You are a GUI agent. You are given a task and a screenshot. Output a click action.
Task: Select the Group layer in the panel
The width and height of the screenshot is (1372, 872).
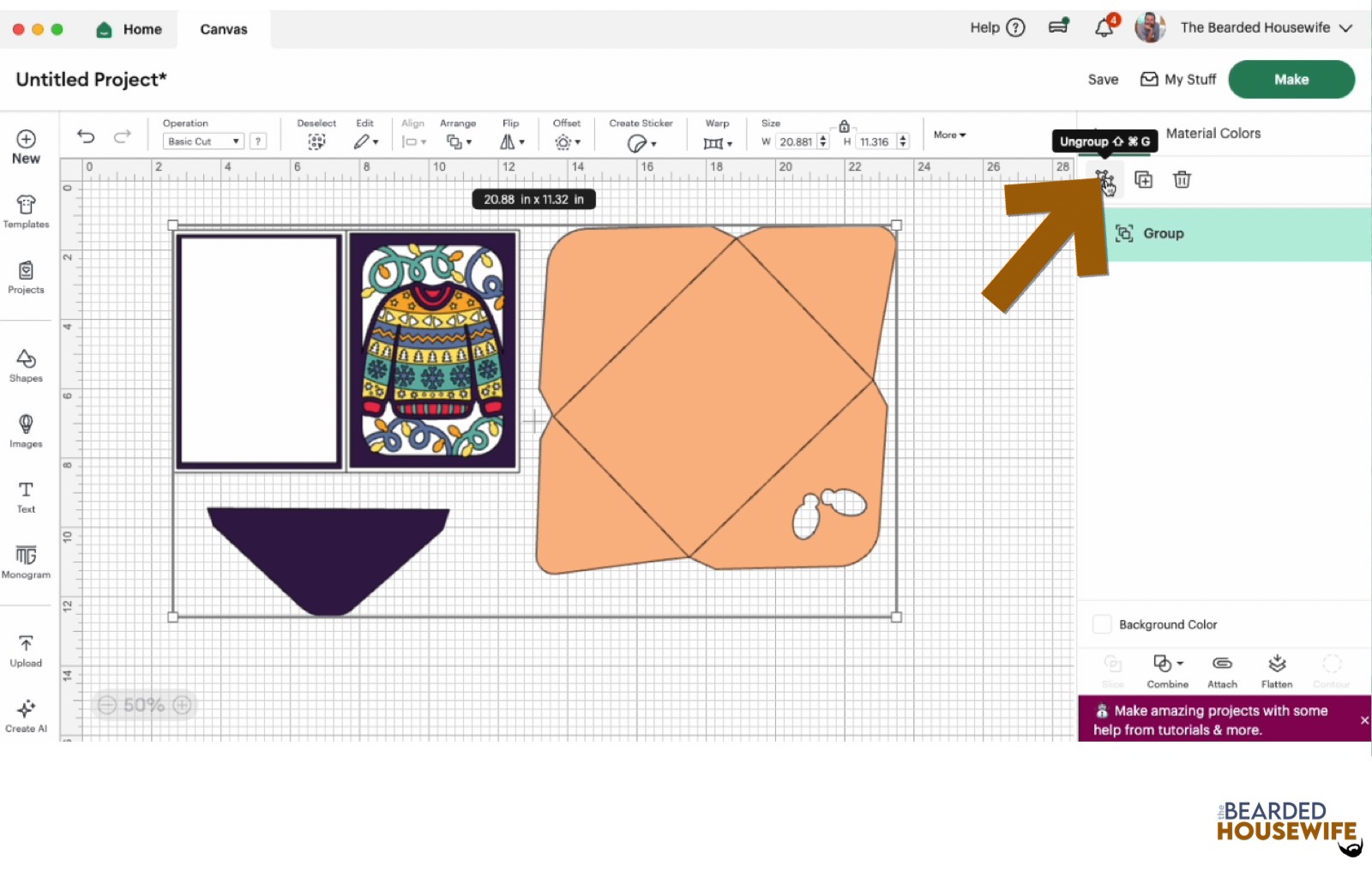tap(1164, 232)
